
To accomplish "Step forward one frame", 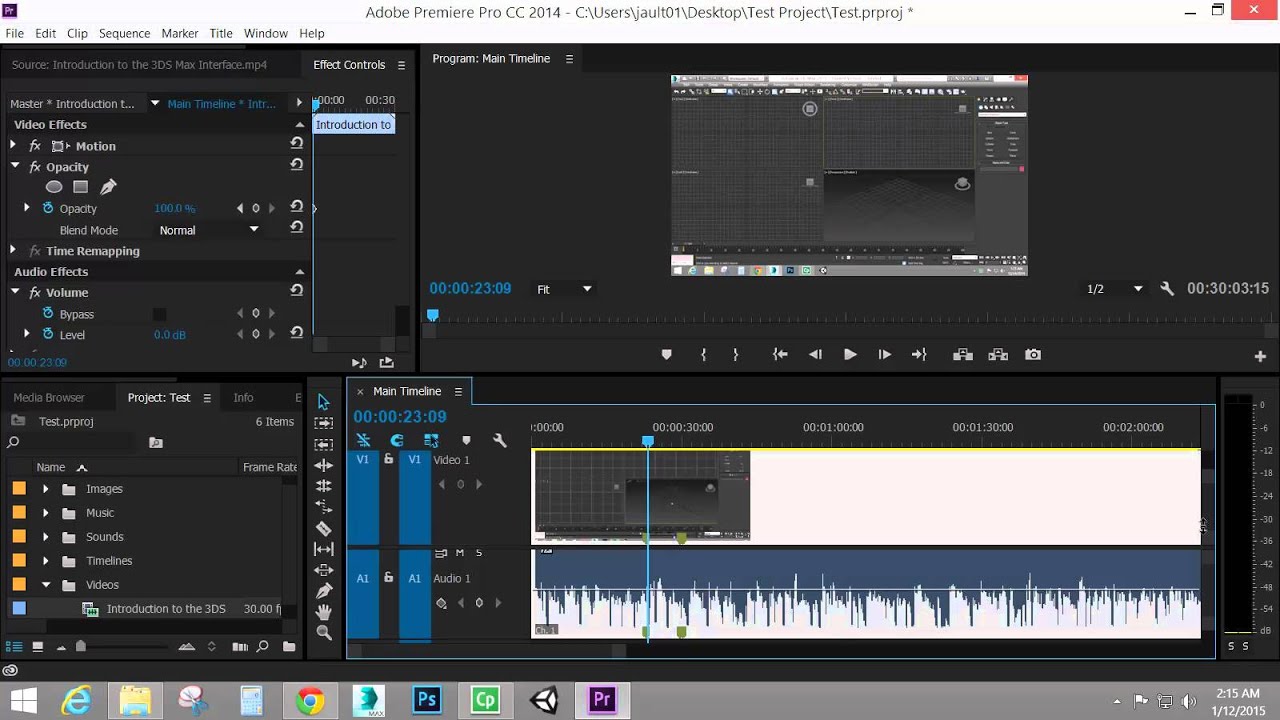I will [885, 355].
